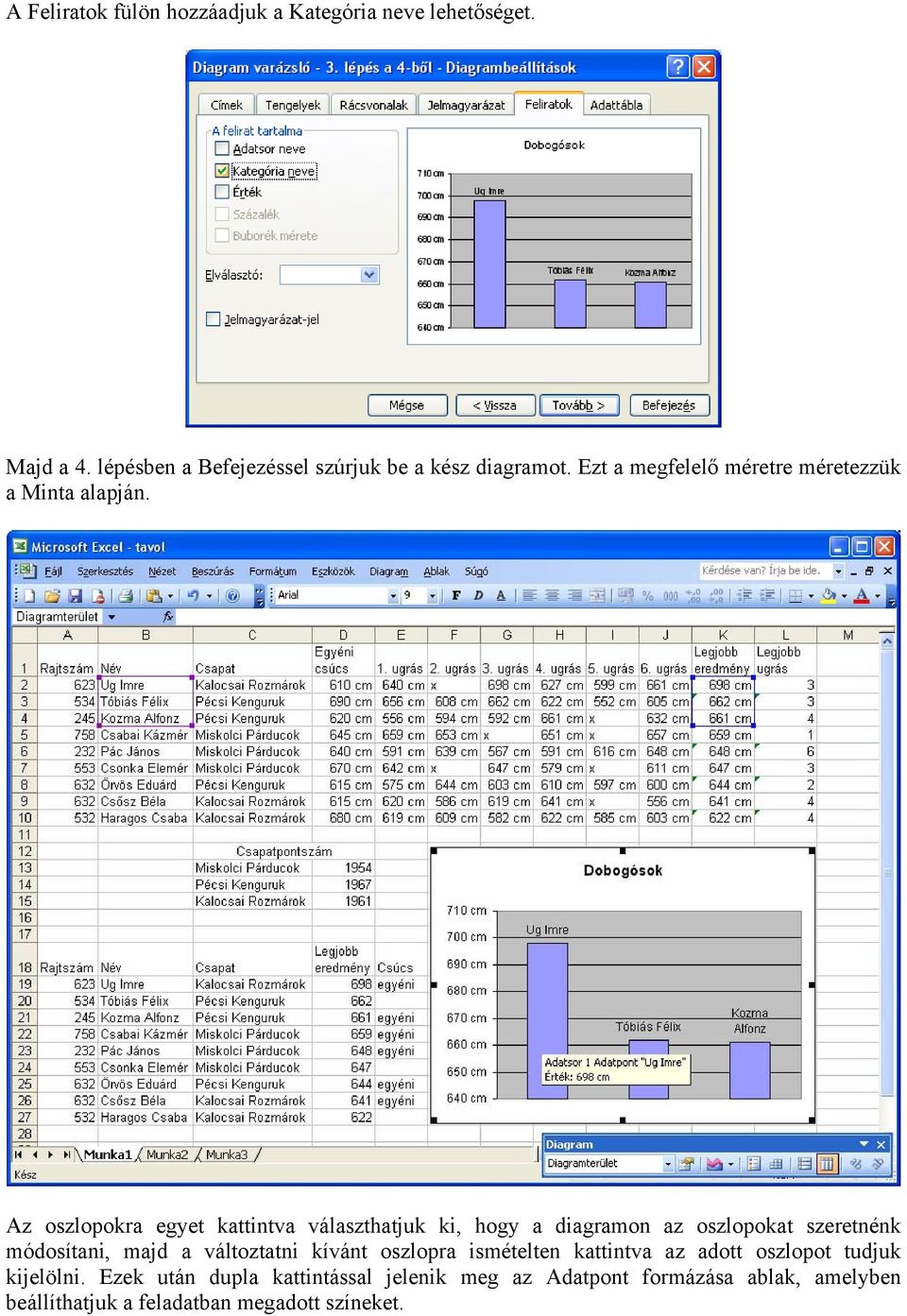Select the Munka3 sheet tab
The image size is (907, 1316).
click(227, 1154)
